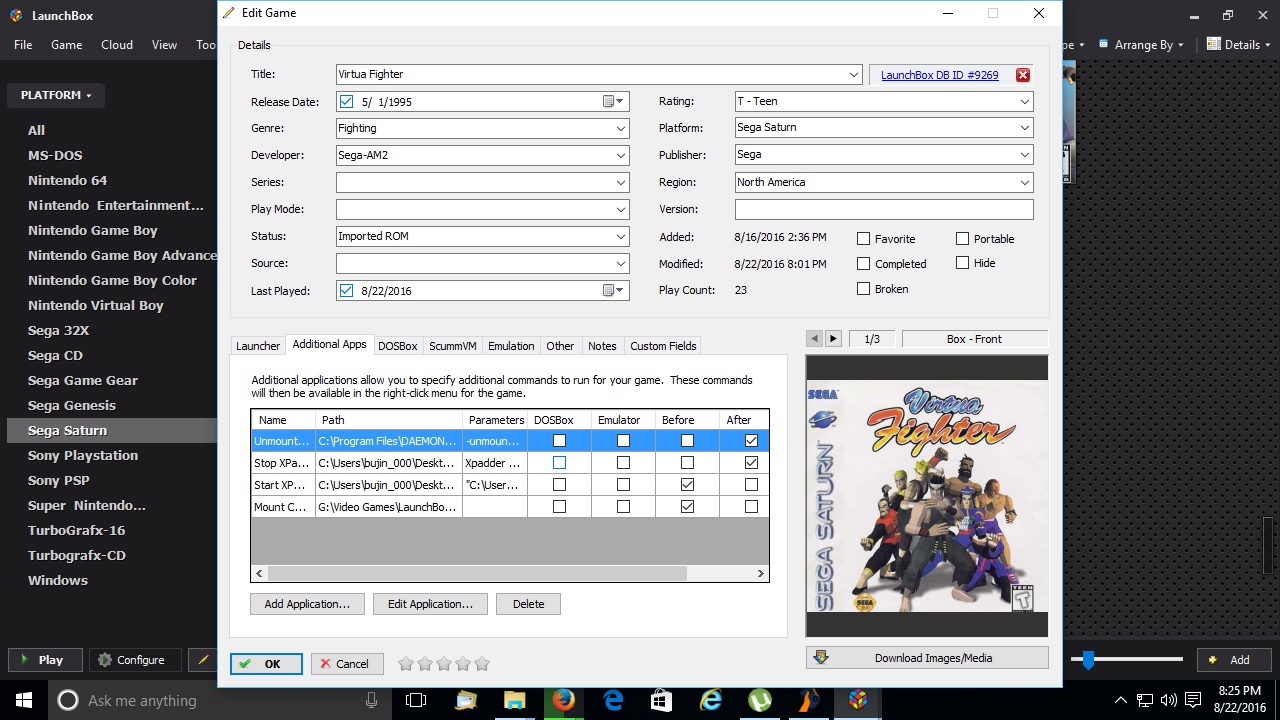Check the Completed checkbox
Viewport: 1280px width, 720px height.
tap(864, 264)
